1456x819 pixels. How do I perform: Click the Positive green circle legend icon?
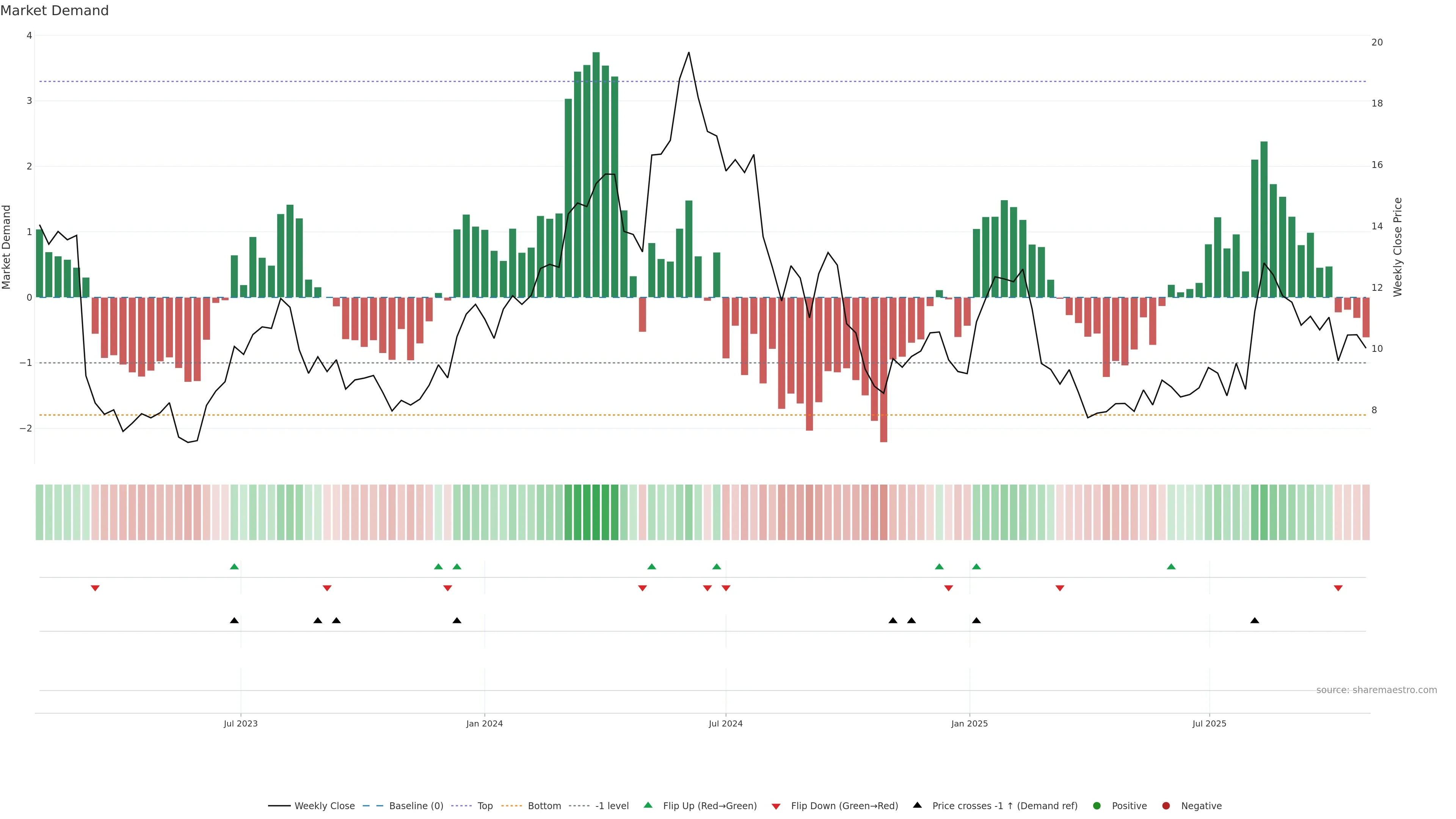pyautogui.click(x=1097, y=806)
